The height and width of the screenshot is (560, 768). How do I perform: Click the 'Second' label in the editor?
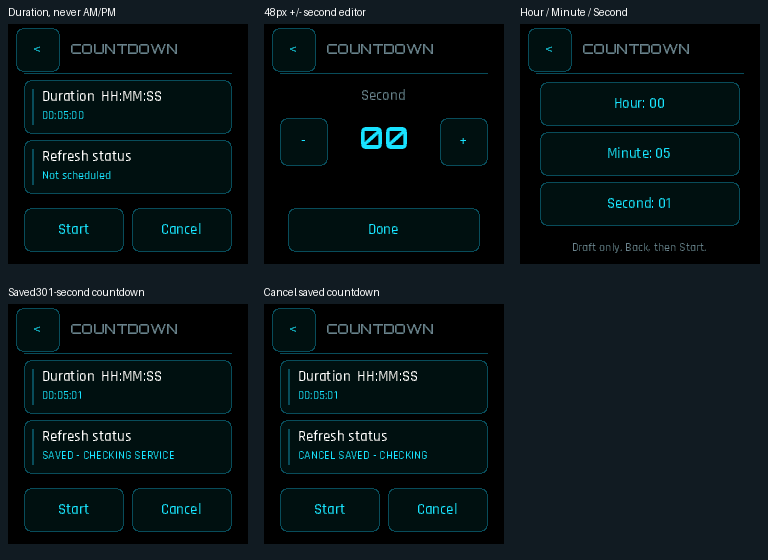point(384,95)
